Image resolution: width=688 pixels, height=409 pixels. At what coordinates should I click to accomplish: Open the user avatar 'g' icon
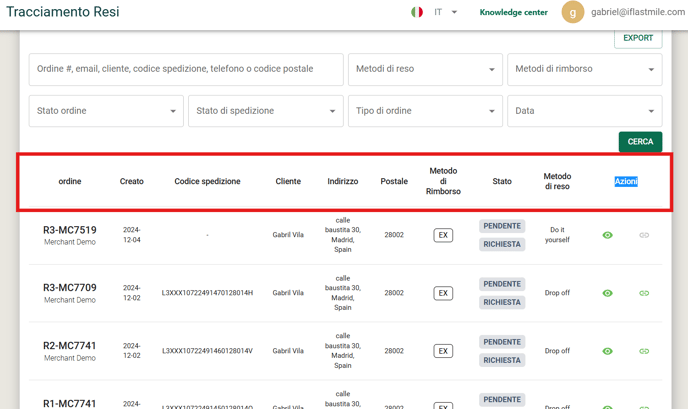573,12
